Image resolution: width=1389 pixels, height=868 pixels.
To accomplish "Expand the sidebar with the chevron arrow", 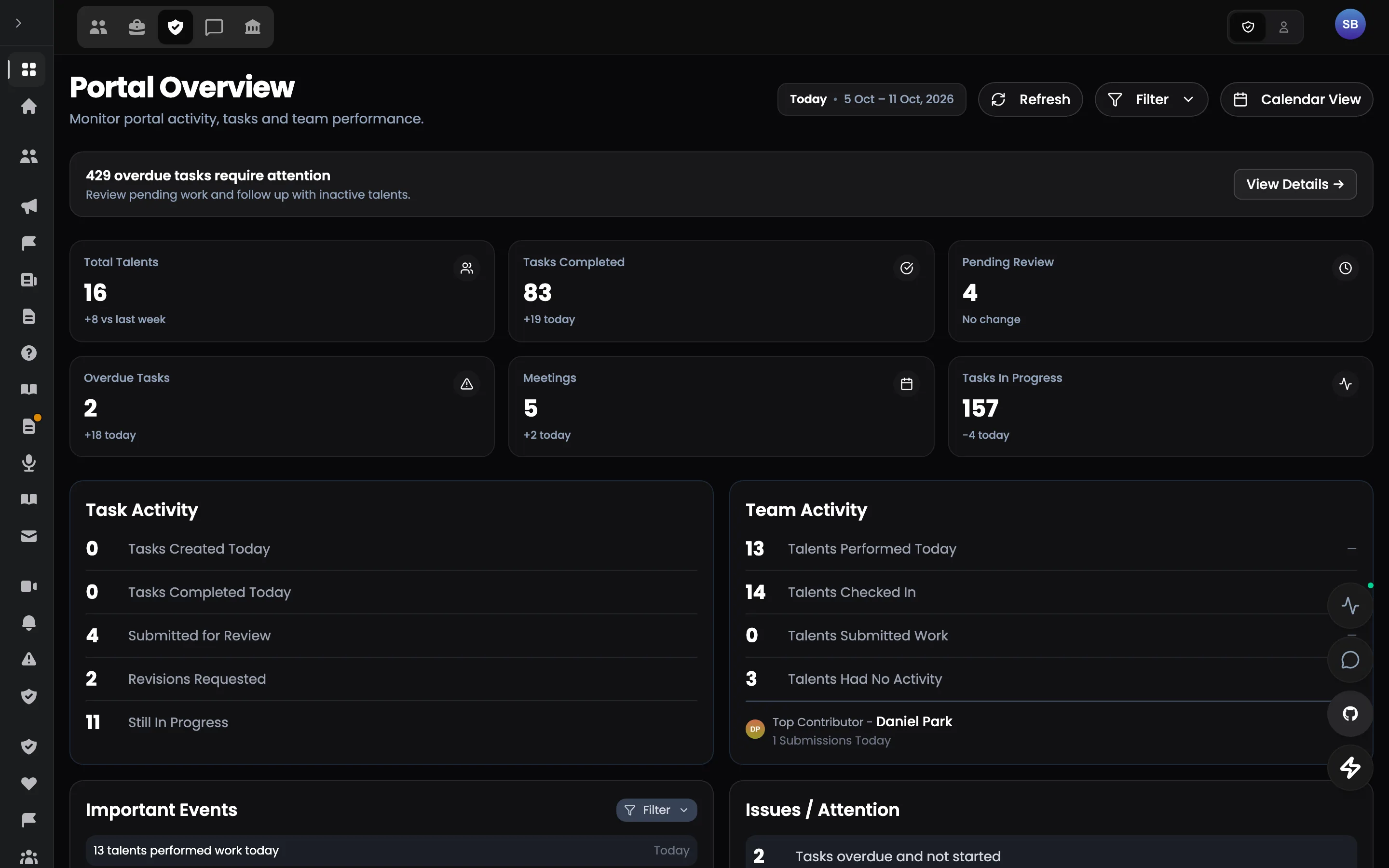I will click(x=18, y=24).
